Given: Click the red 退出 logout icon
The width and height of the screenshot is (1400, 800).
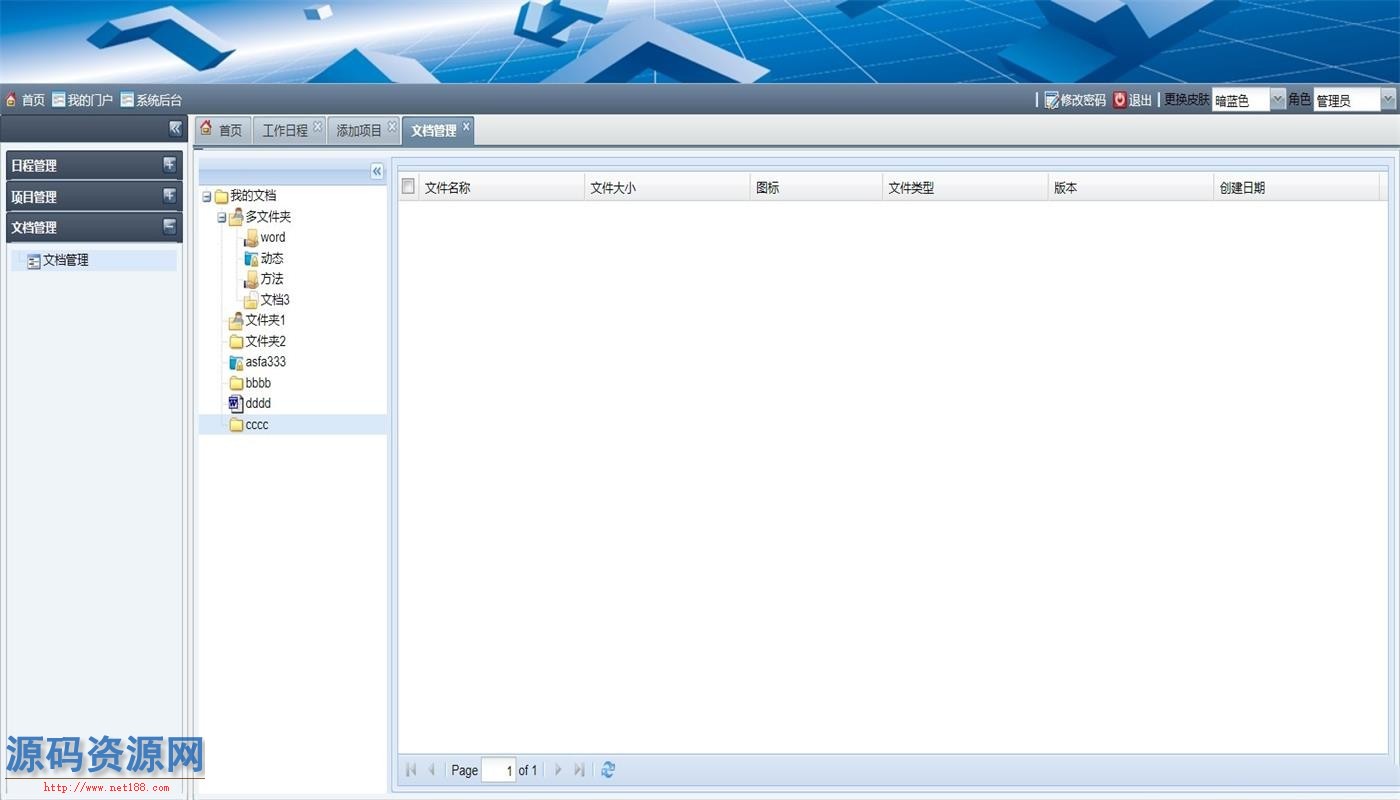Looking at the screenshot, I should point(1120,100).
